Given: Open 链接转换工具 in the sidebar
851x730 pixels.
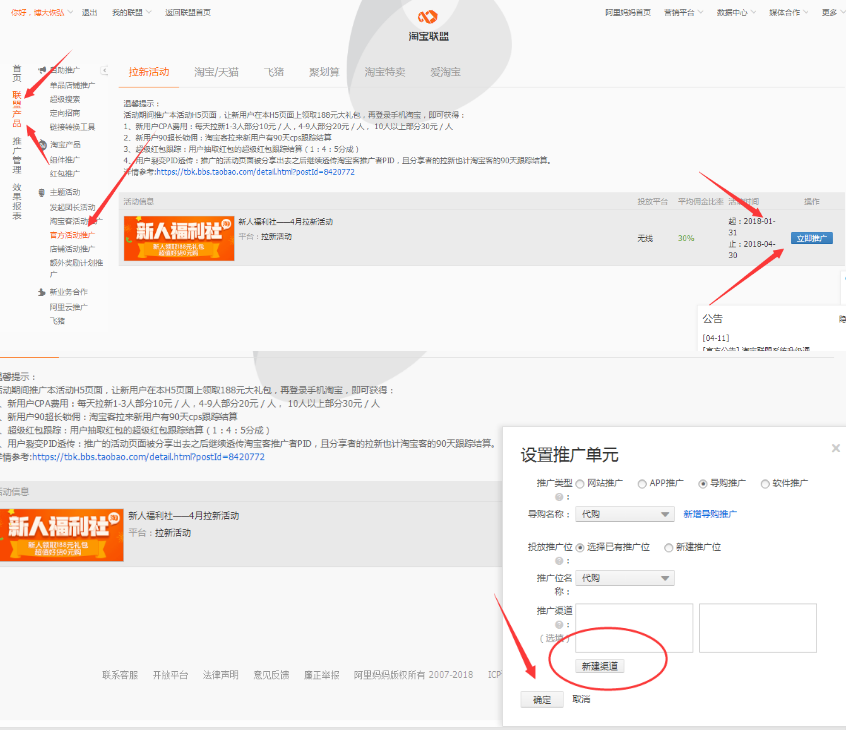Looking at the screenshot, I should tap(72, 127).
